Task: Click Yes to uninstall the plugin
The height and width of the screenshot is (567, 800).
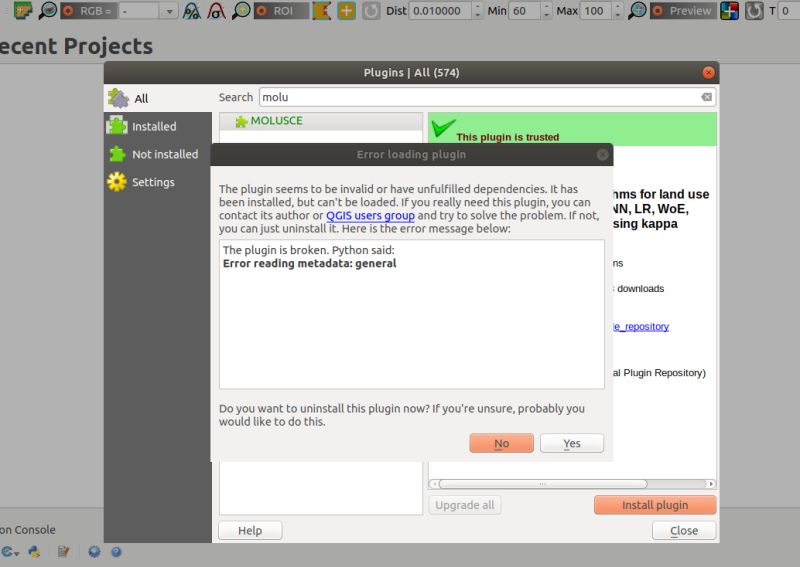Action: [572, 443]
